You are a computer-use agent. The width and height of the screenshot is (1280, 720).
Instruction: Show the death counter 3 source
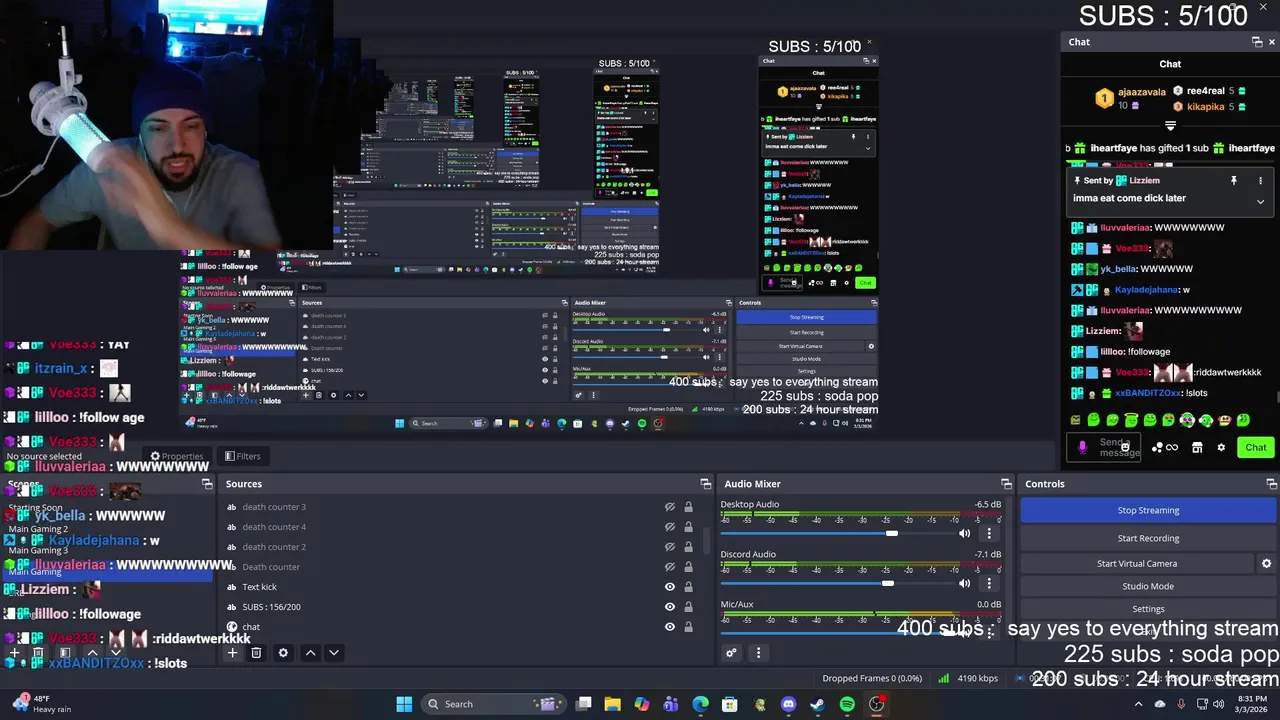coord(670,507)
